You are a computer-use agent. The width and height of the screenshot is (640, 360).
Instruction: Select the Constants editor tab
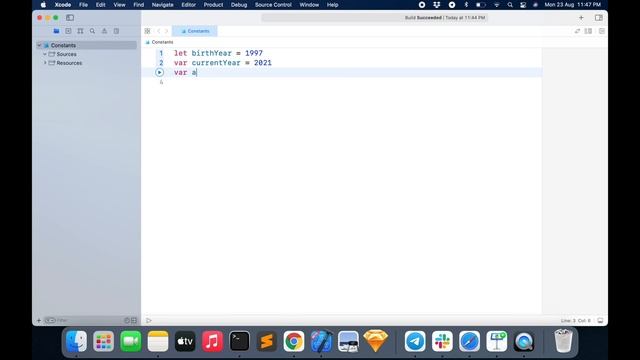[195, 31]
